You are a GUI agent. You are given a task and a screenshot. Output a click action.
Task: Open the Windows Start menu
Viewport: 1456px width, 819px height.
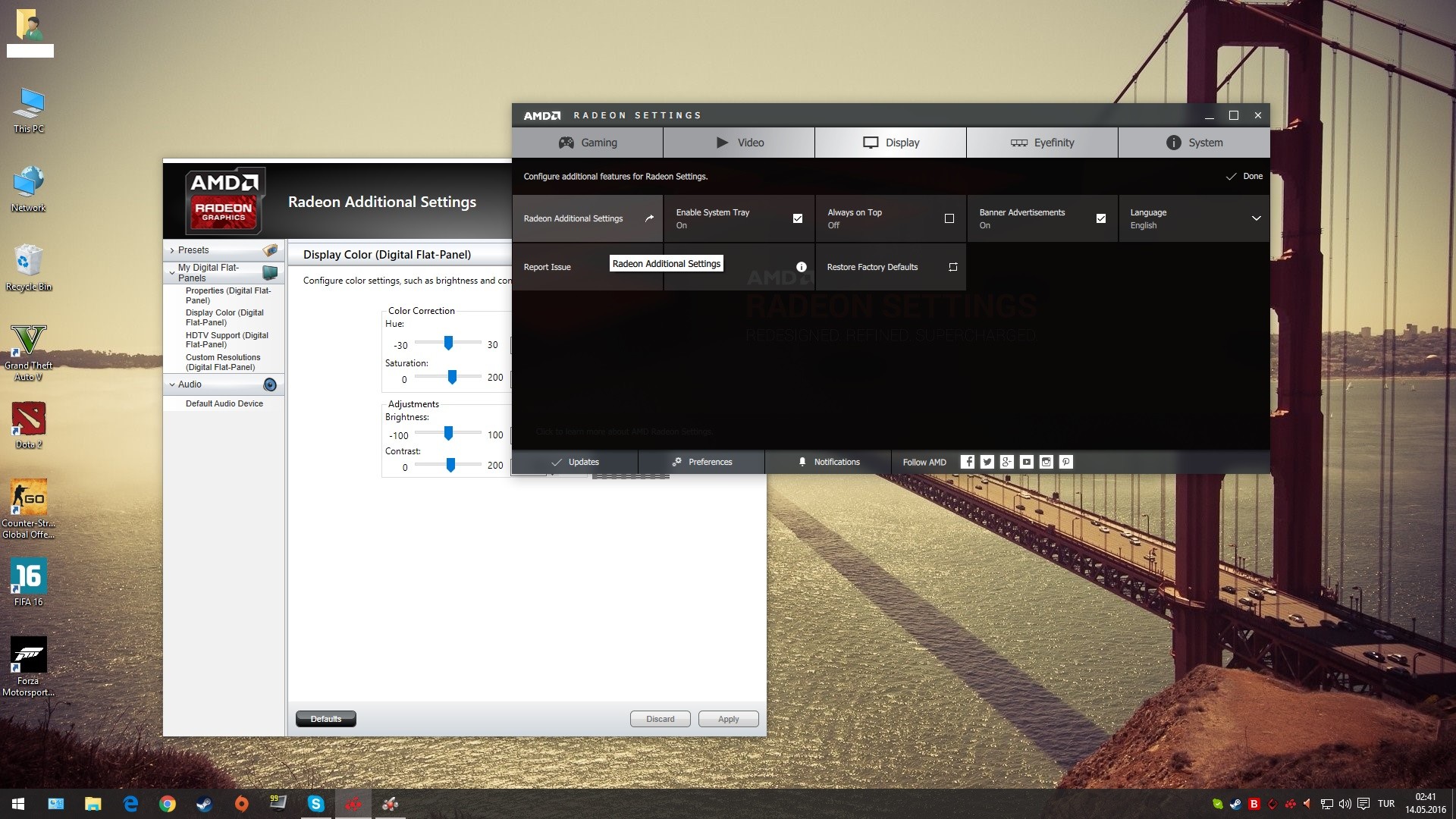coord(18,804)
